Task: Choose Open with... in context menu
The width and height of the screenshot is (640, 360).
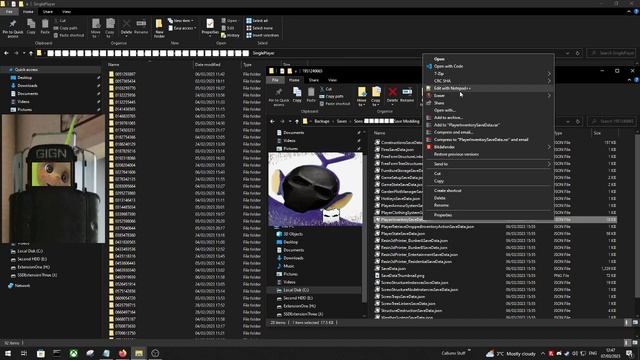Action: click(444, 110)
